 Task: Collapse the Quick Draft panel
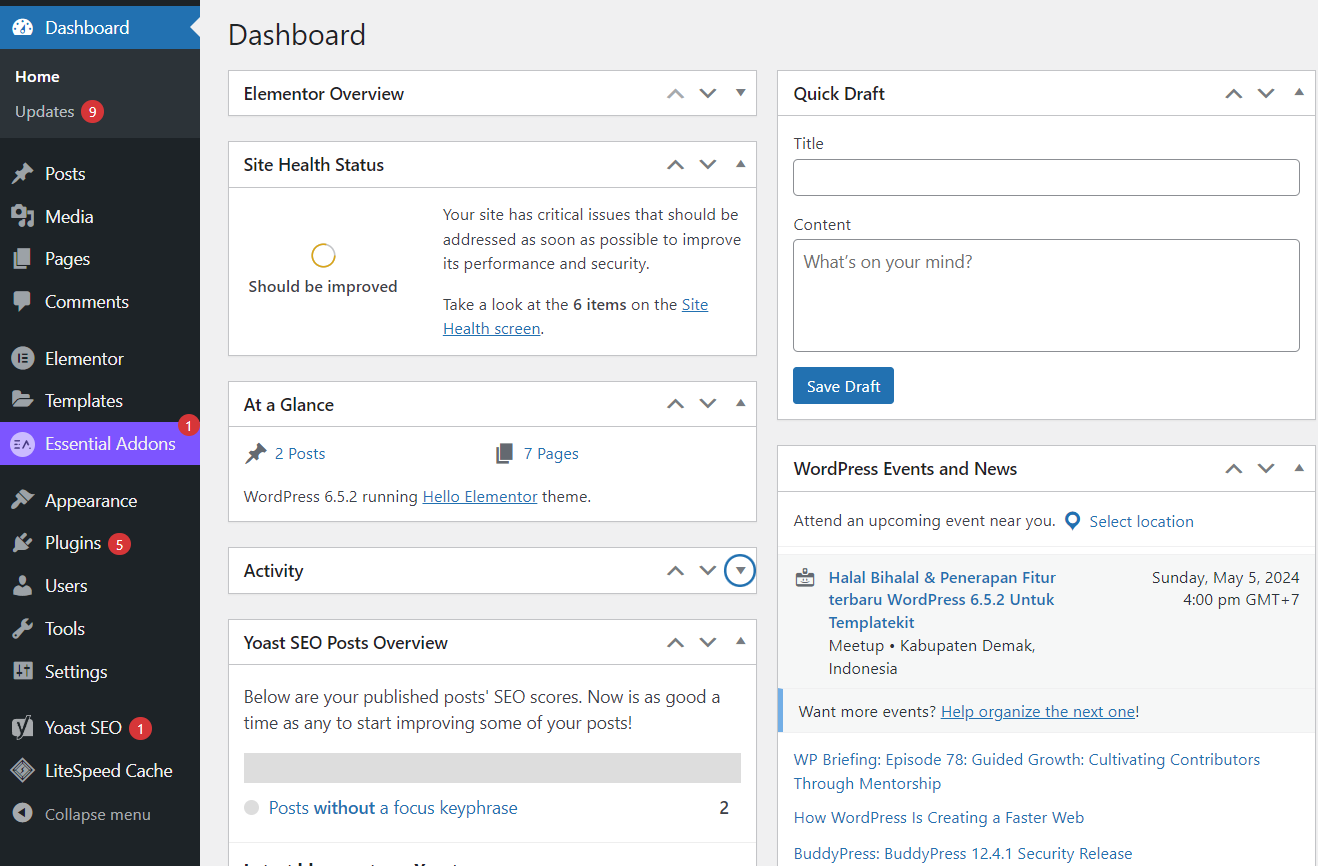click(x=1299, y=93)
